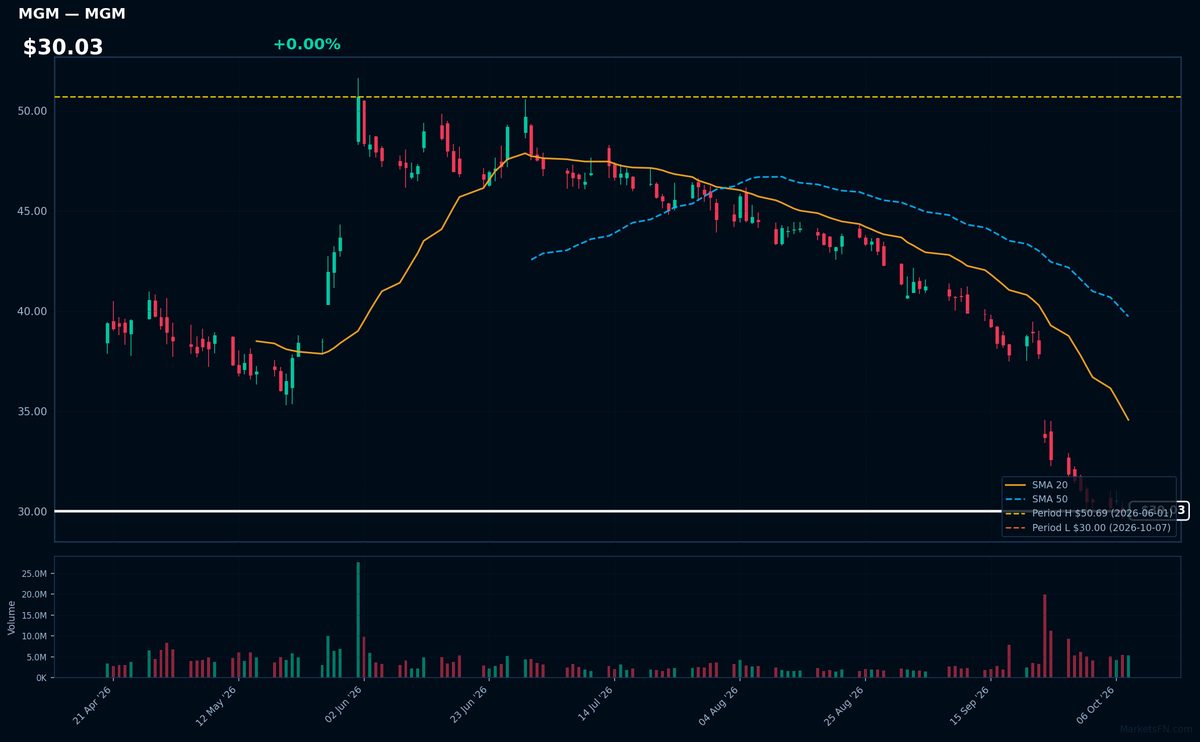Screen dimensions: 1200x742
Task: Click the 0K volume axis label
Action: 41,677
